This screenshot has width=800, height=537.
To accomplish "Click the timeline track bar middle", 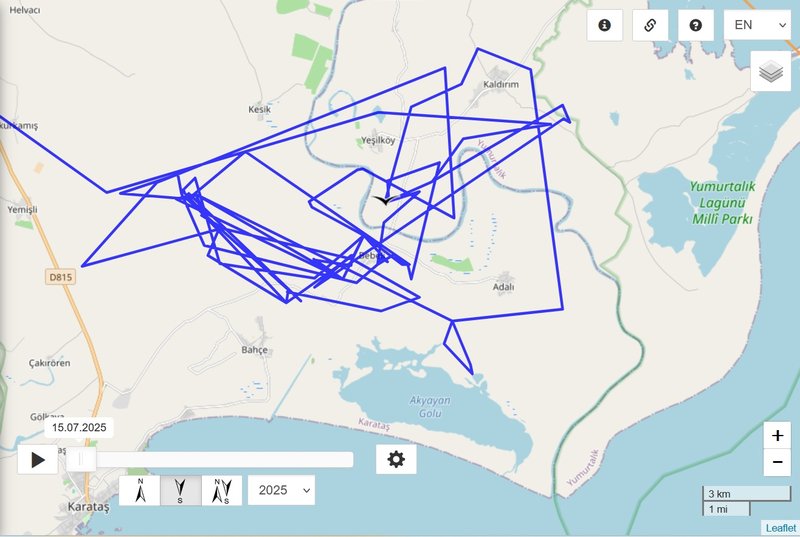I will tap(210, 459).
